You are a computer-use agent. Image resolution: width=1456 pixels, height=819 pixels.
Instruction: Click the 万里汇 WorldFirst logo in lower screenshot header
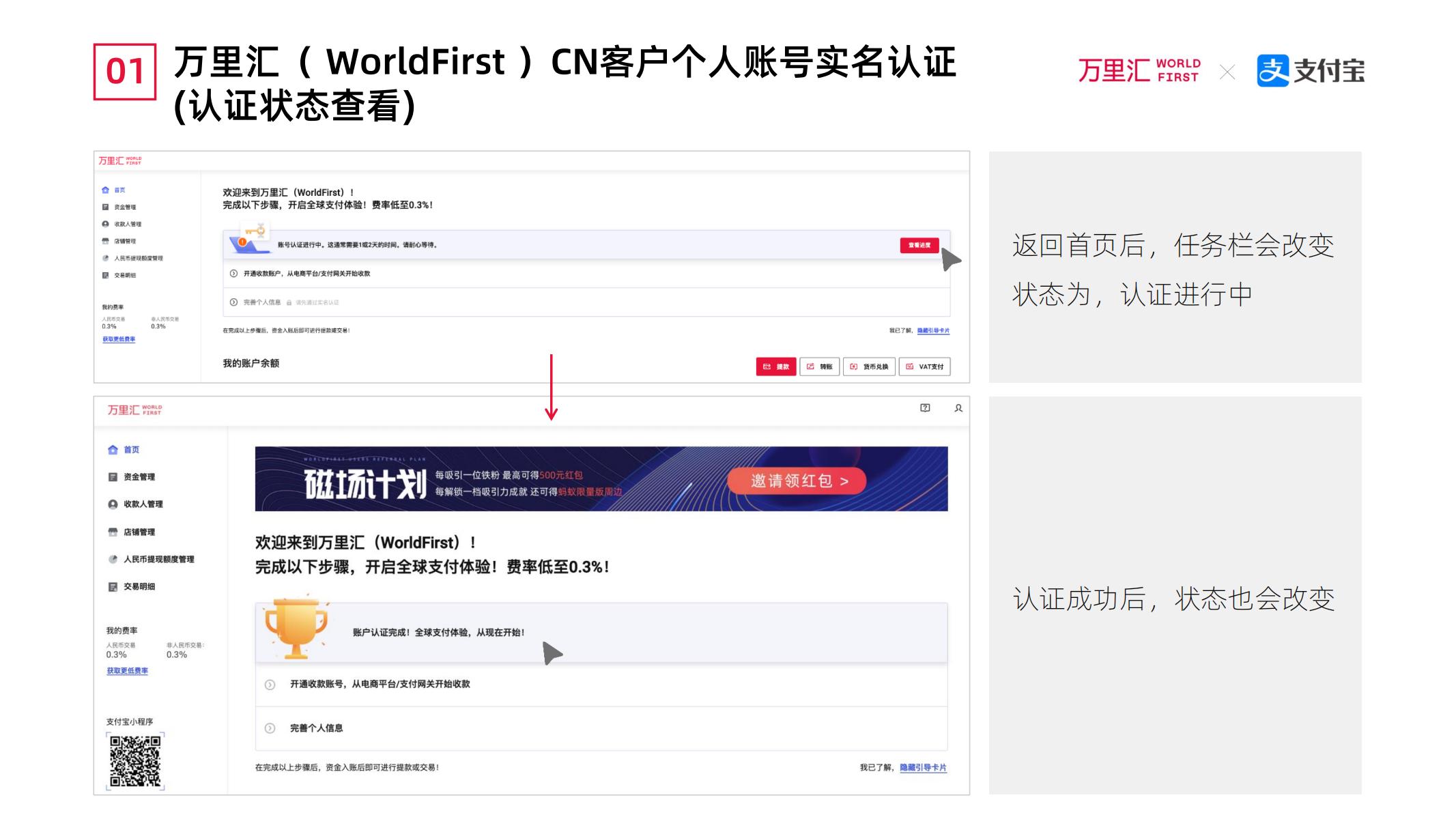[134, 409]
